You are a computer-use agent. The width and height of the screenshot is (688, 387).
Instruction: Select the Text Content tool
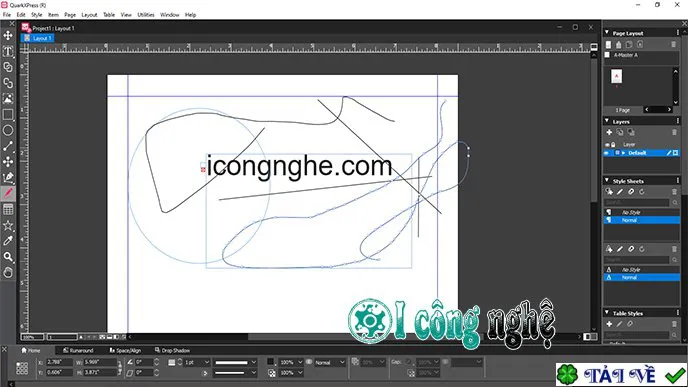click(x=8, y=51)
